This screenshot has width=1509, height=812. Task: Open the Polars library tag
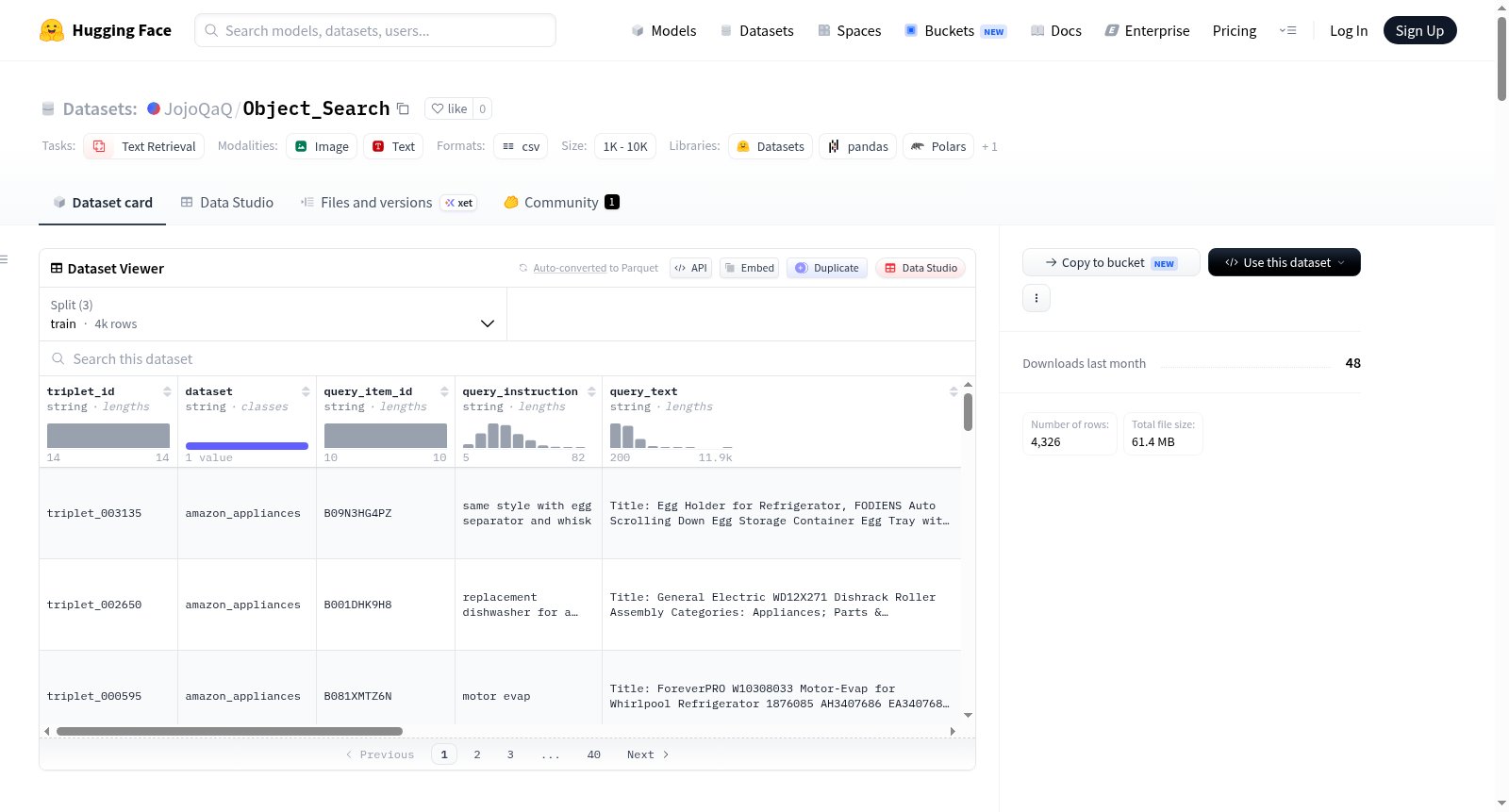939,146
